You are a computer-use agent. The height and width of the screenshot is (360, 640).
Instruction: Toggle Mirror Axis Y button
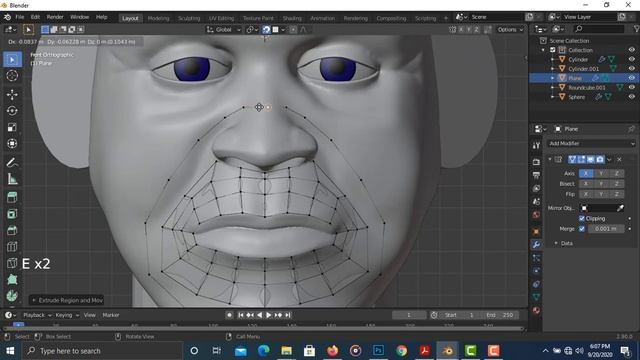point(601,173)
